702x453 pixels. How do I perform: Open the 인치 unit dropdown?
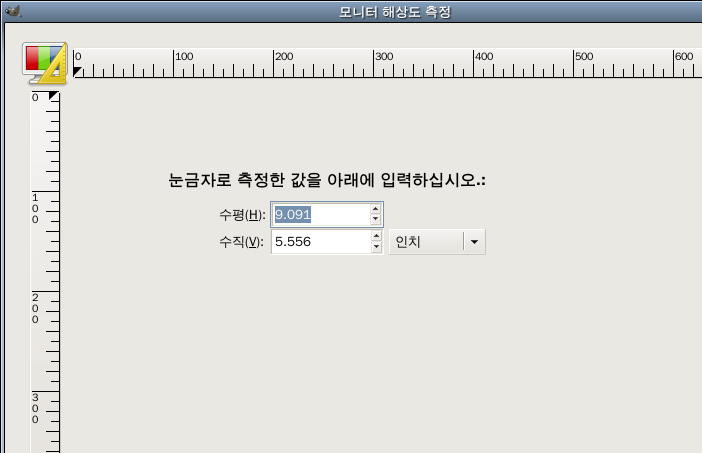click(425, 242)
